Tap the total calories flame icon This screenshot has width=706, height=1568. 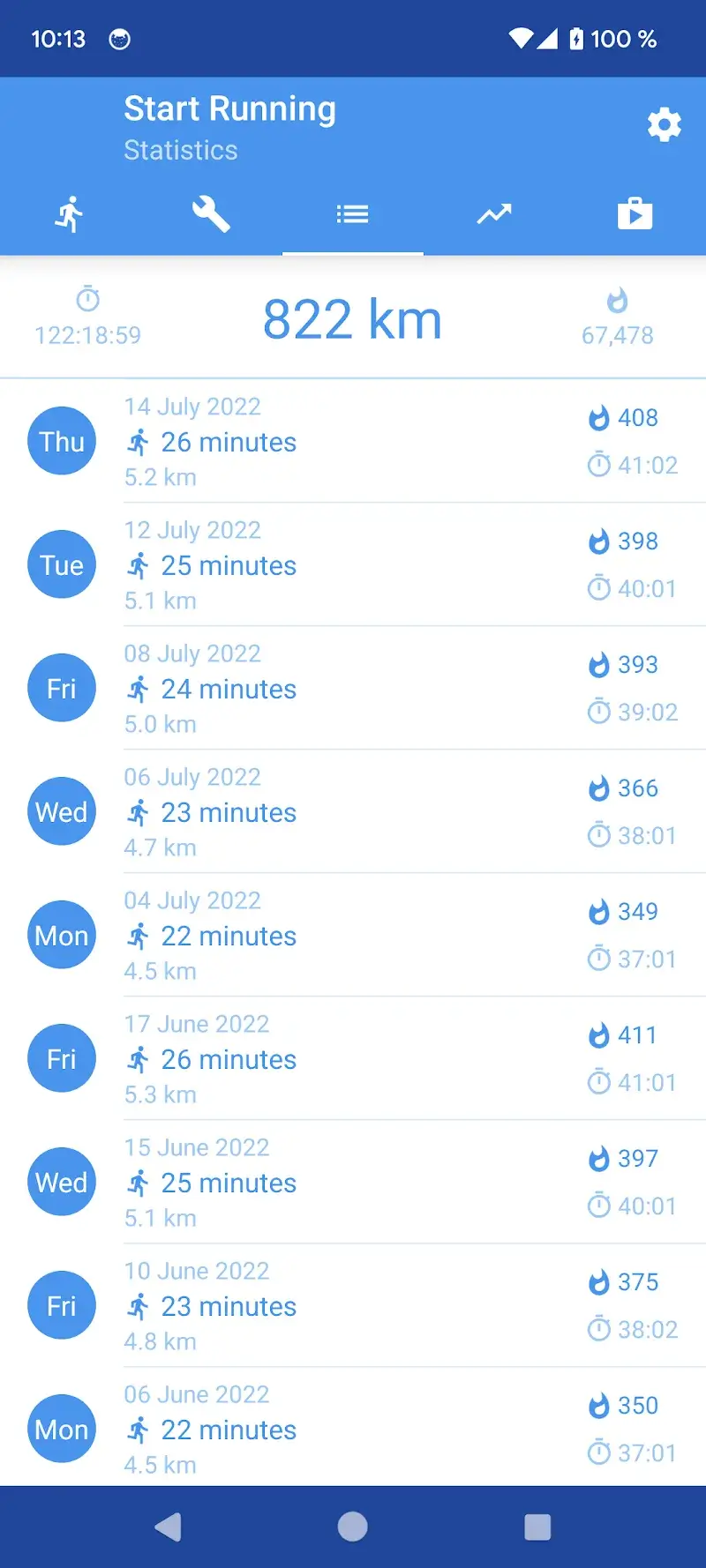click(617, 301)
